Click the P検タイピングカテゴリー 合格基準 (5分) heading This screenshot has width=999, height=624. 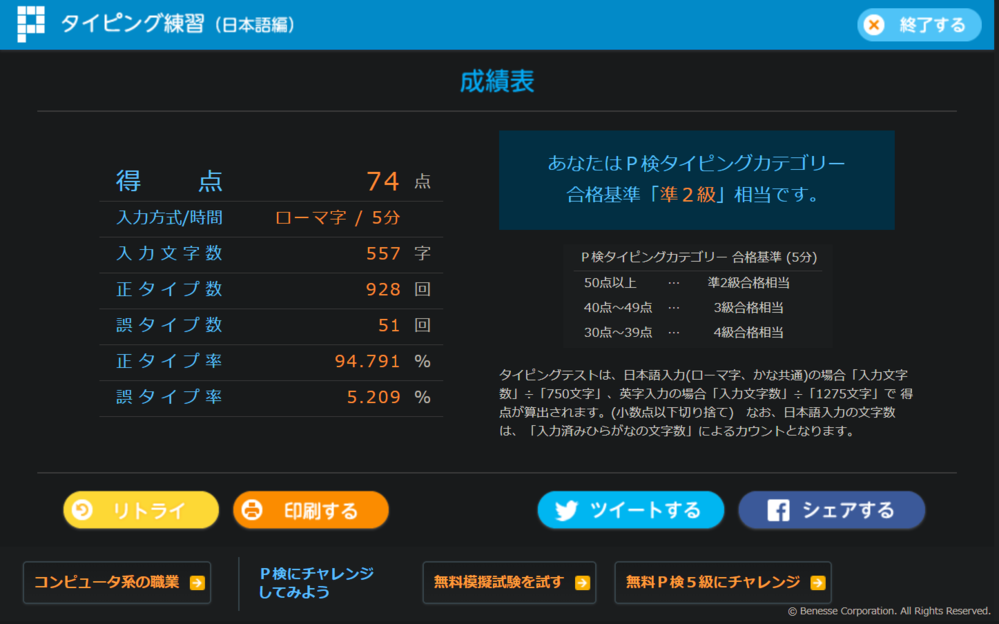698,257
